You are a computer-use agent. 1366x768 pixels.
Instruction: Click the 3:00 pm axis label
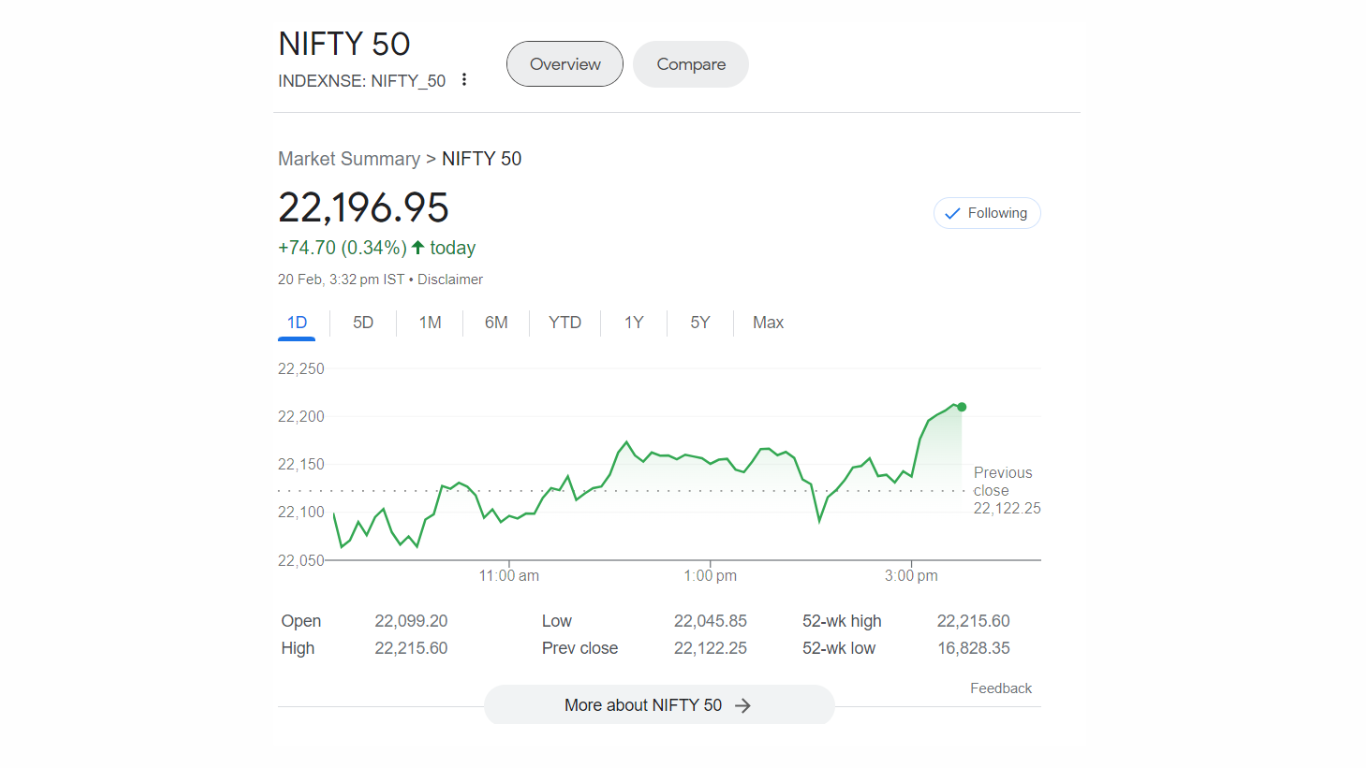(912, 576)
